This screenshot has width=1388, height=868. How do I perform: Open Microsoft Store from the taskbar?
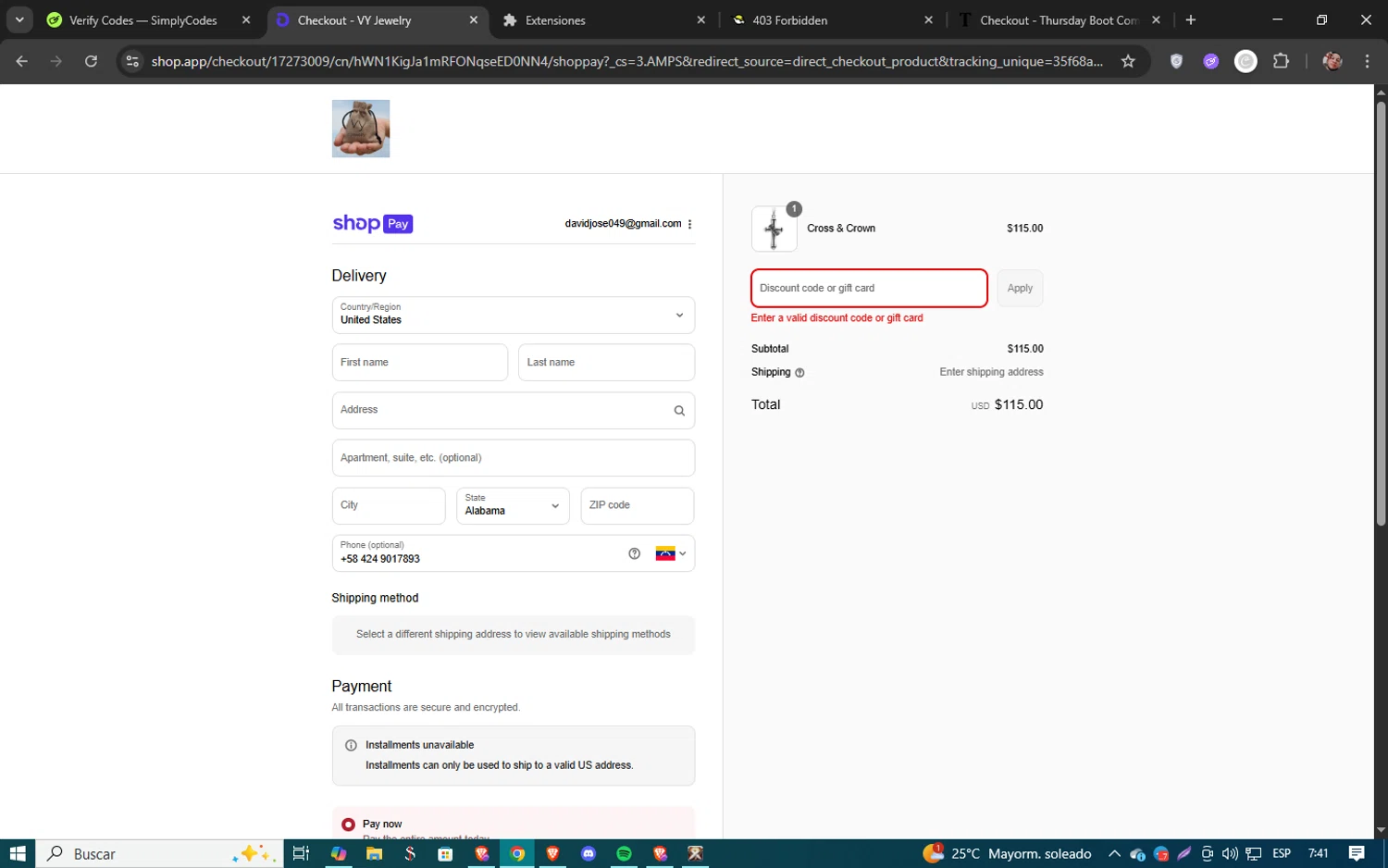445,853
